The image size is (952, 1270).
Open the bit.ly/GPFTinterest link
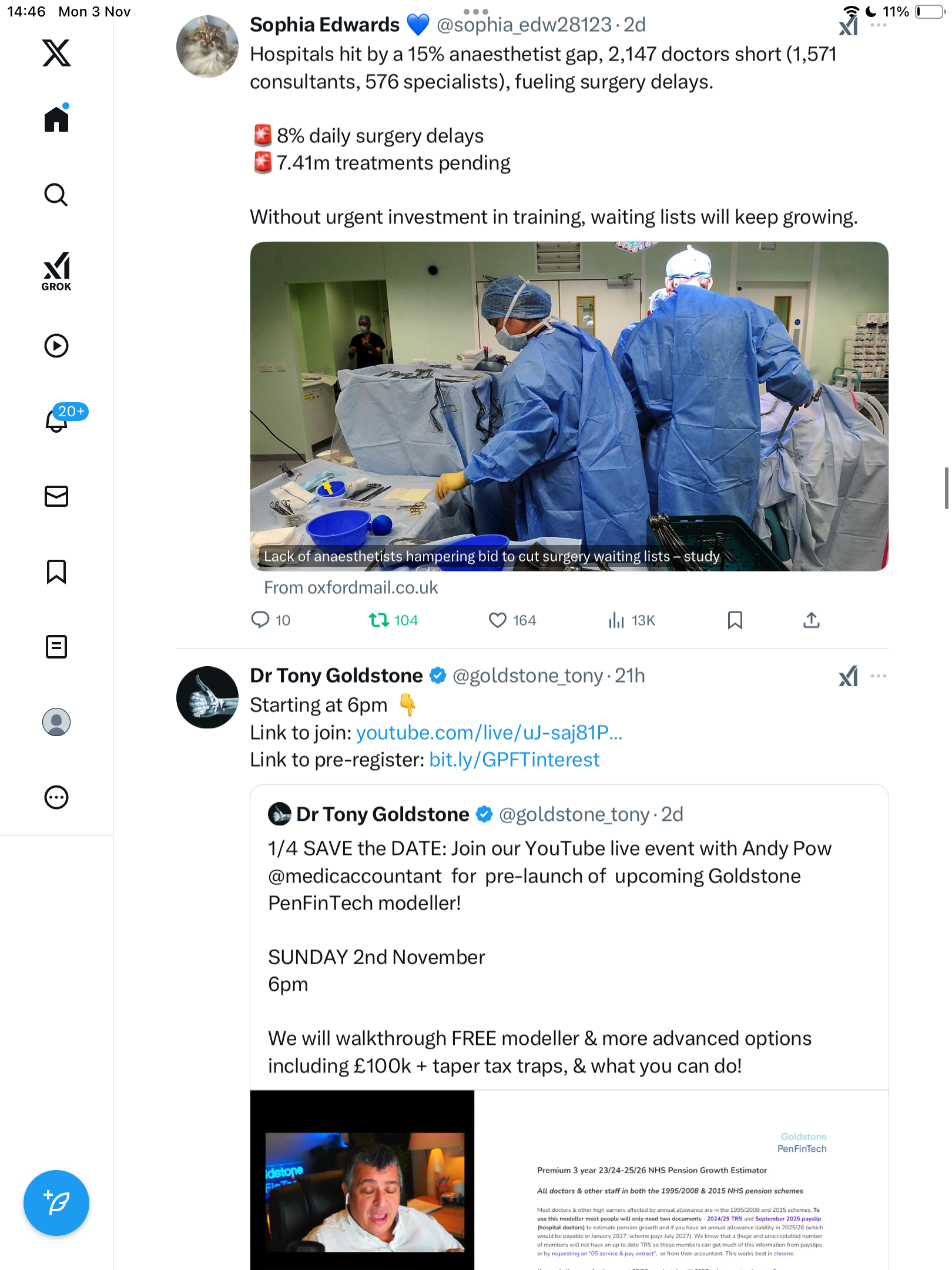[514, 760]
